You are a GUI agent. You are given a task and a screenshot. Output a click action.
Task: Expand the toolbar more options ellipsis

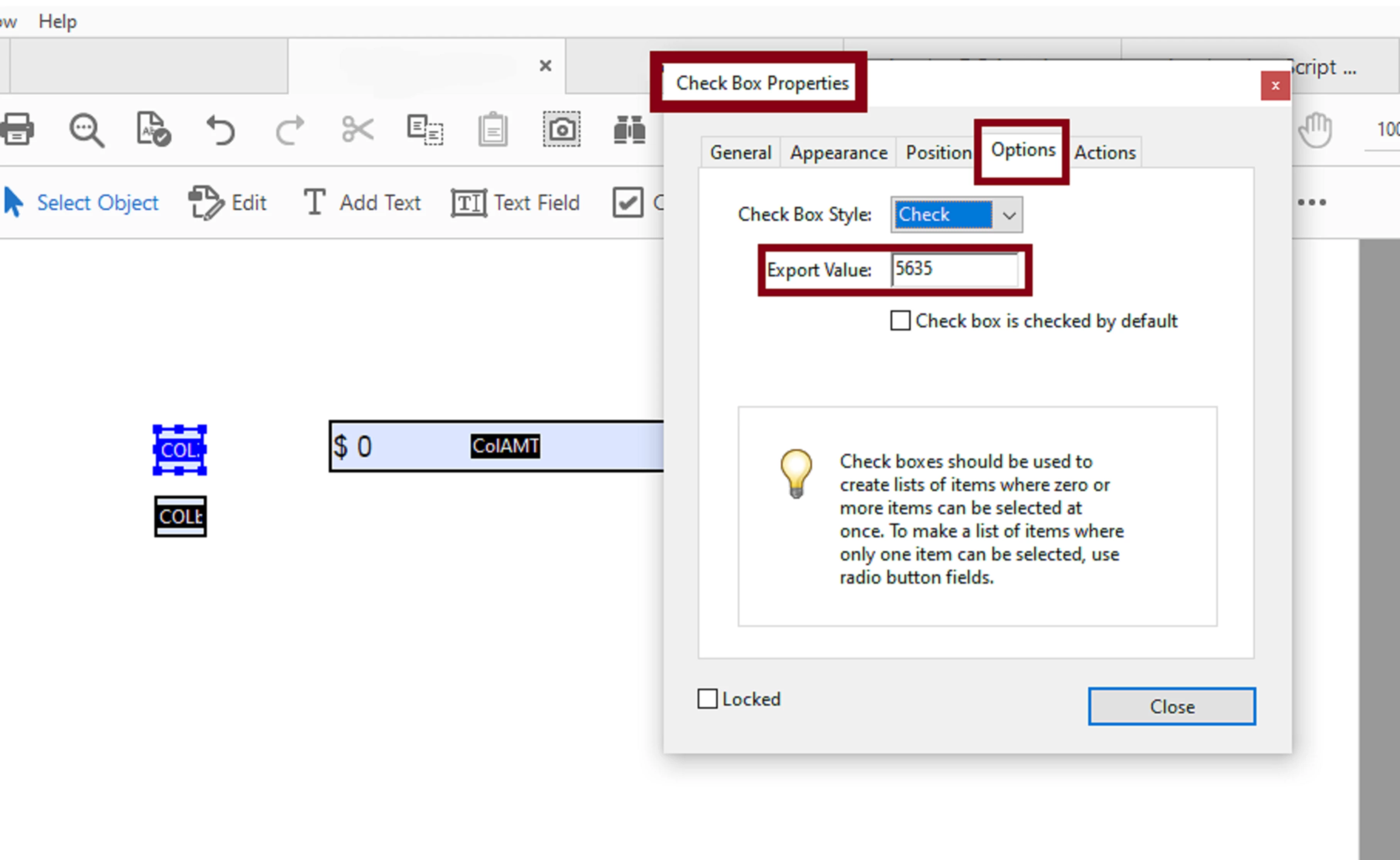coord(1312,203)
